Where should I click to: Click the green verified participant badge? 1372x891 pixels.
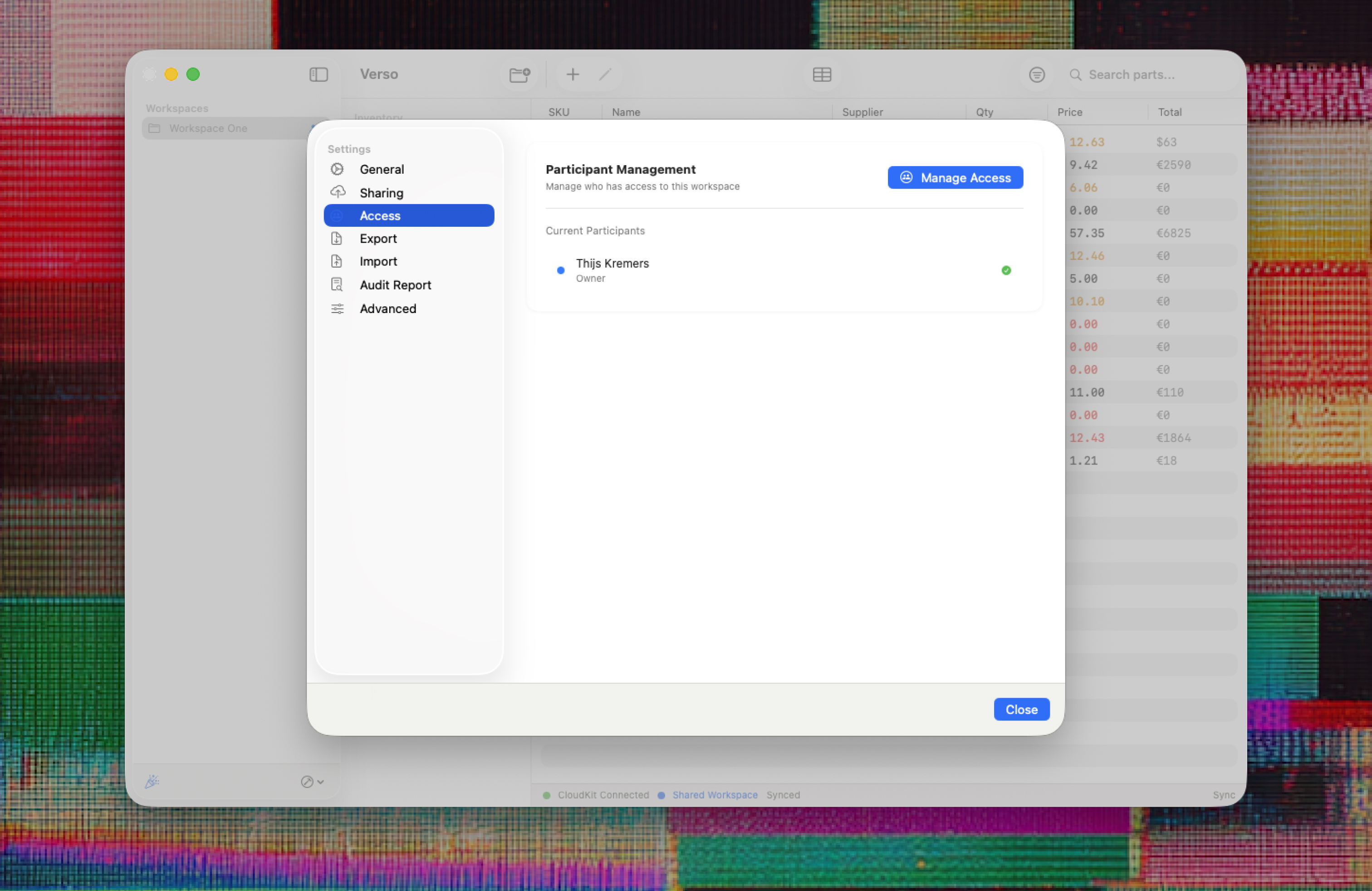[1006, 270]
